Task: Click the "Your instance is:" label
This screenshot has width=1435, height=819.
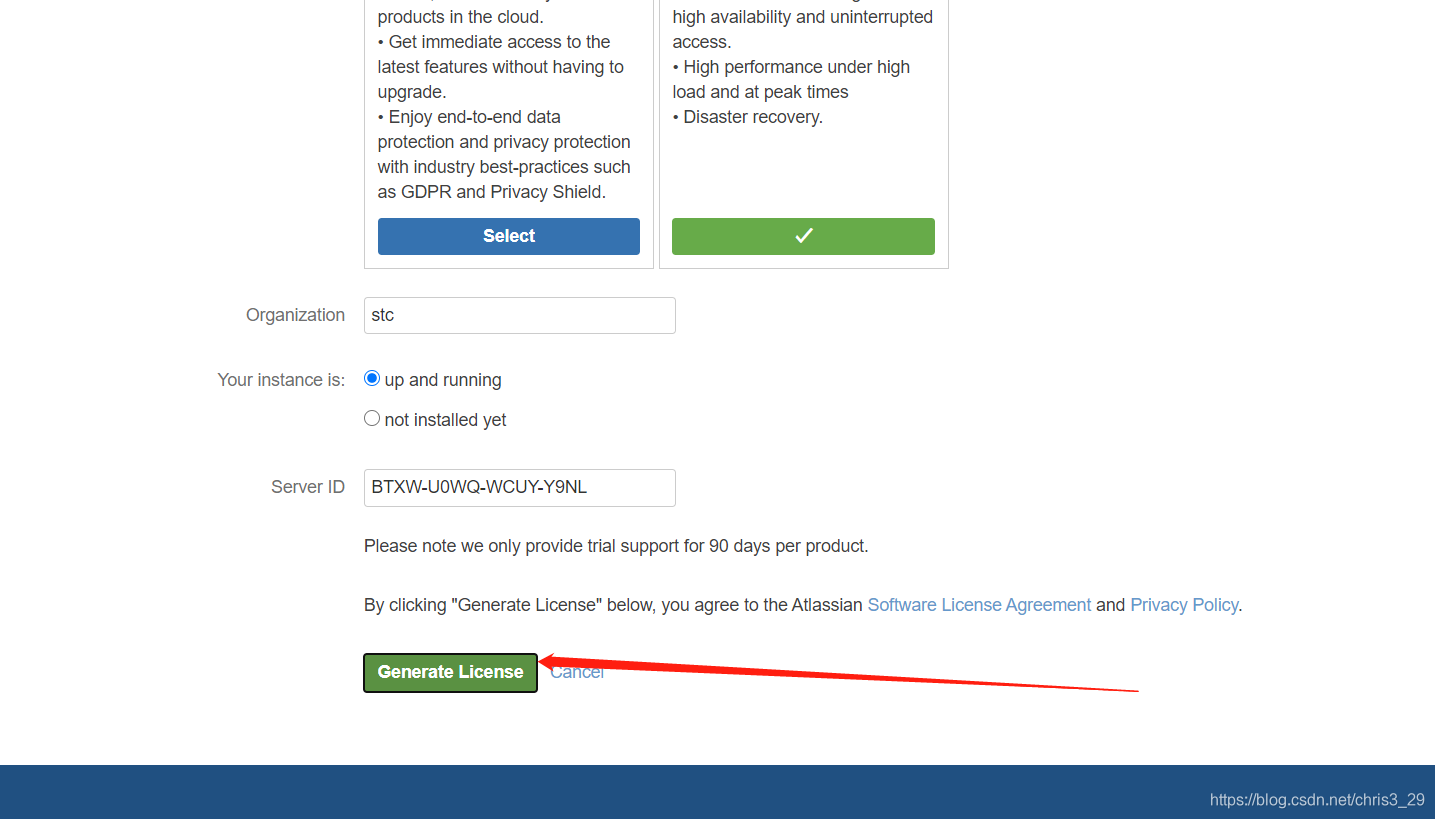Action: tap(281, 380)
